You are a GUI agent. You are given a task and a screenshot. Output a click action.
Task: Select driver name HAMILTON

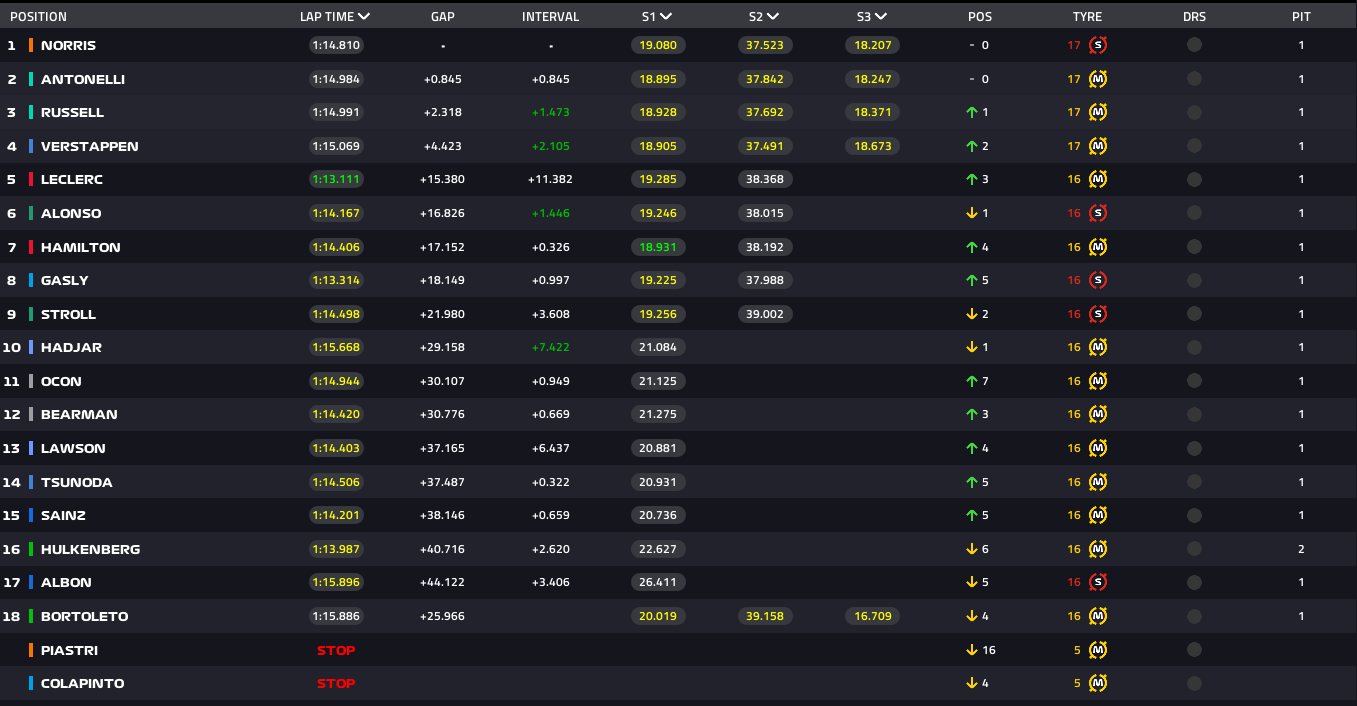point(80,247)
